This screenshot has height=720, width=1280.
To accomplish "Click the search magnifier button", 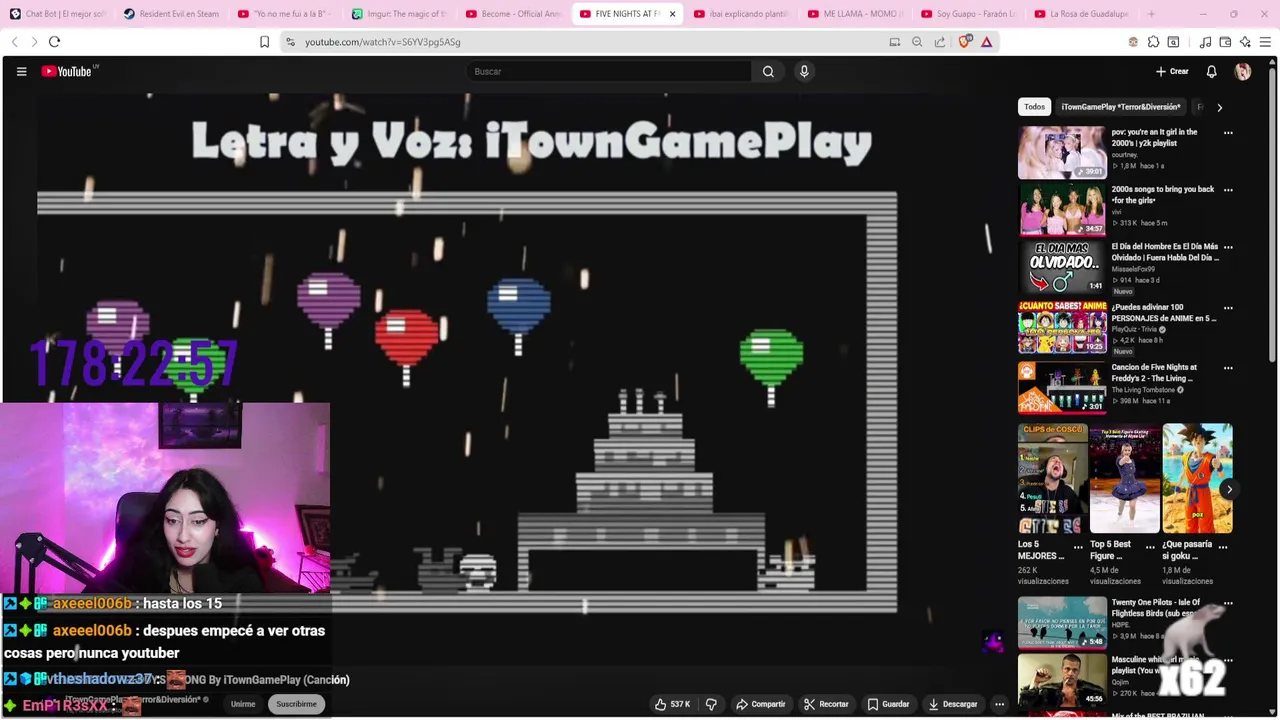I will (x=768, y=71).
